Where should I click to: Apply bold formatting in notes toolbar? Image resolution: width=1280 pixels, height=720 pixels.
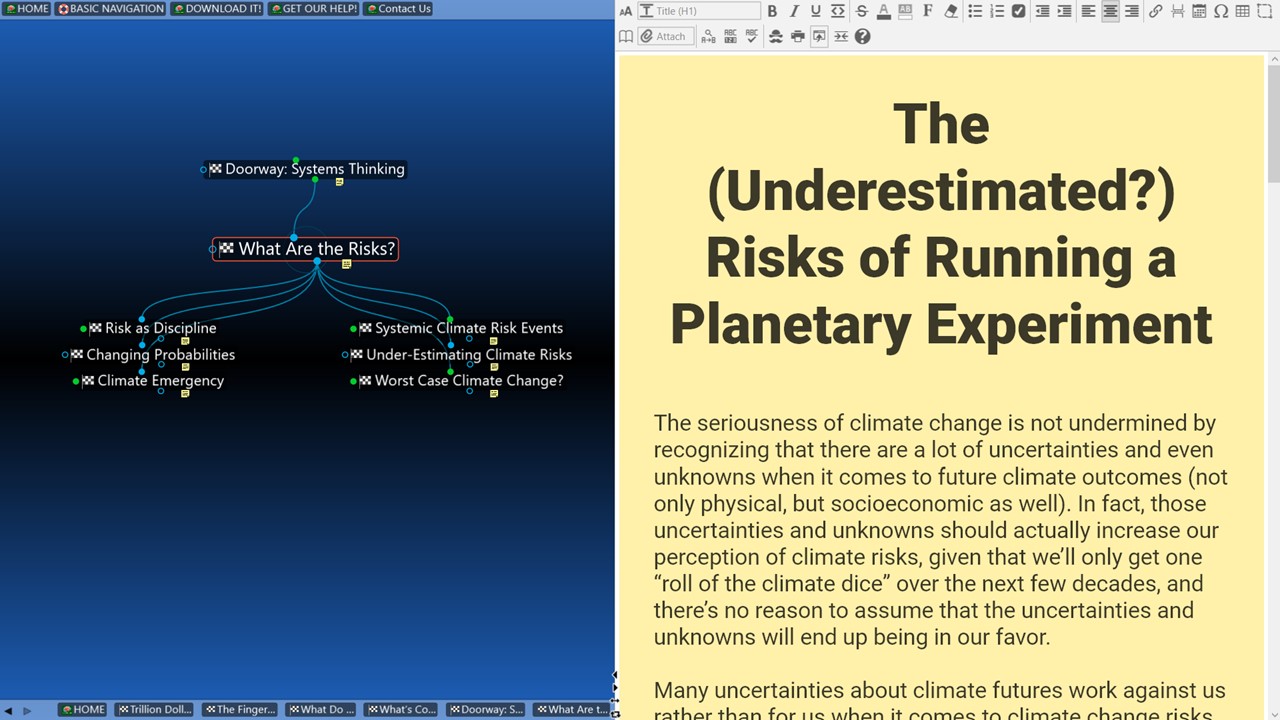pyautogui.click(x=772, y=11)
